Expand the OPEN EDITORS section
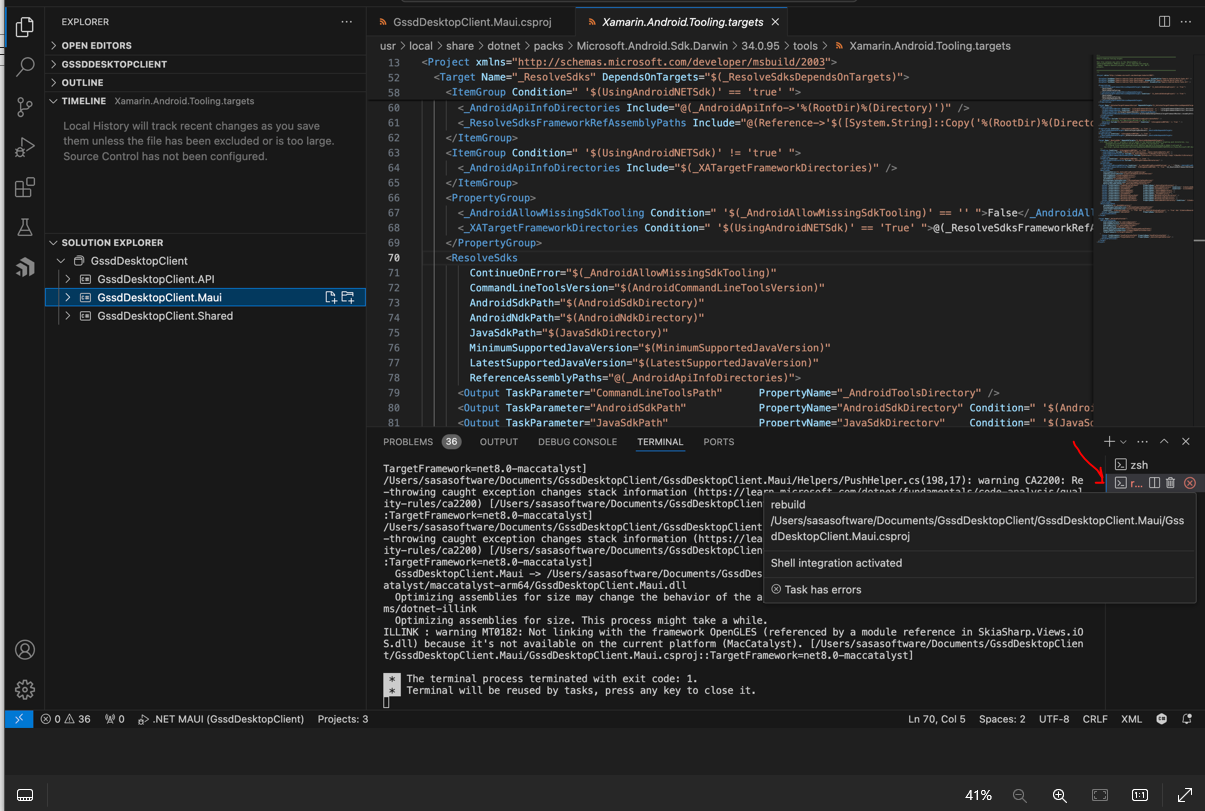1205x811 pixels. coord(205,45)
